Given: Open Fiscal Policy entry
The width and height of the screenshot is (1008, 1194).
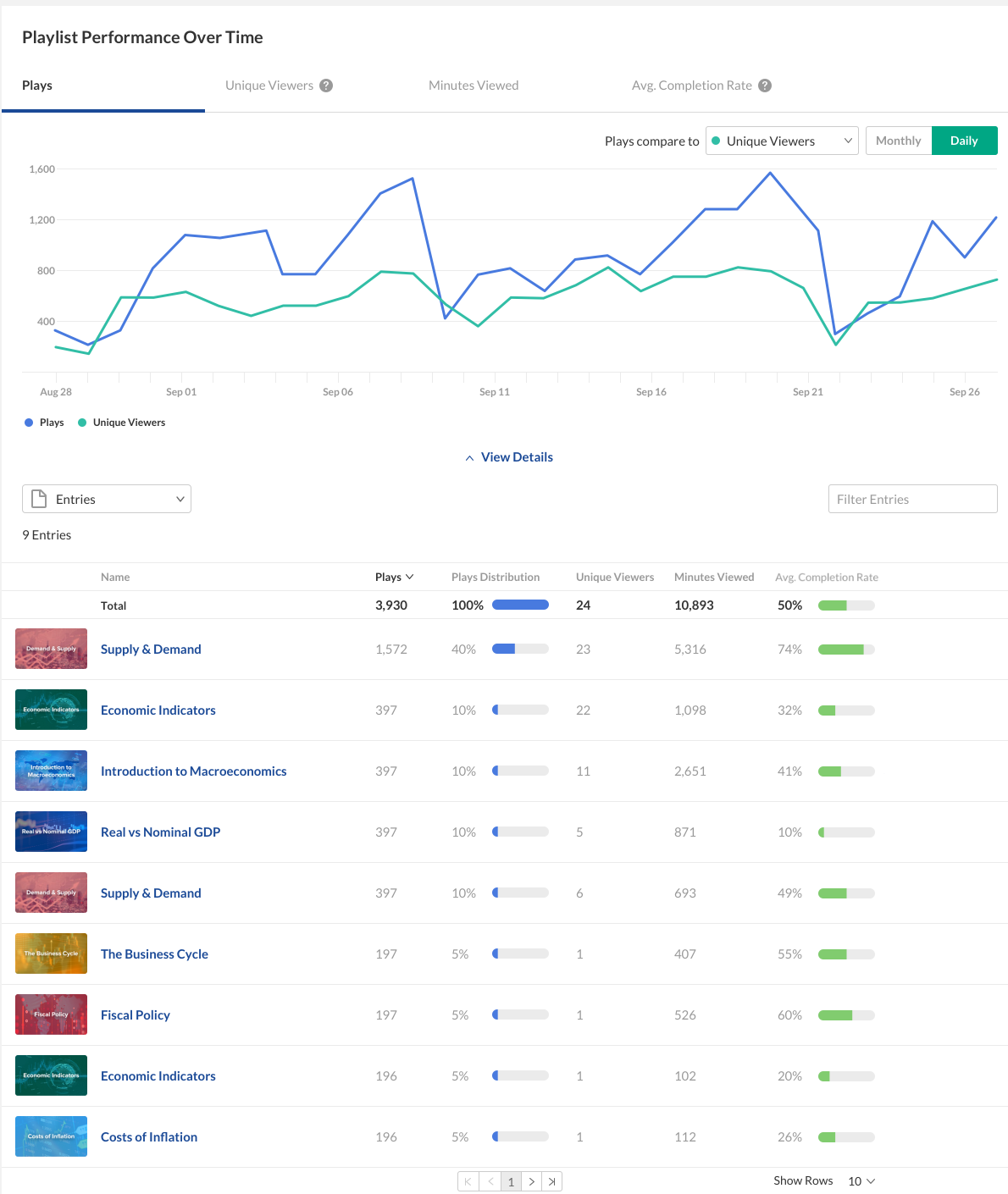Looking at the screenshot, I should [136, 1015].
